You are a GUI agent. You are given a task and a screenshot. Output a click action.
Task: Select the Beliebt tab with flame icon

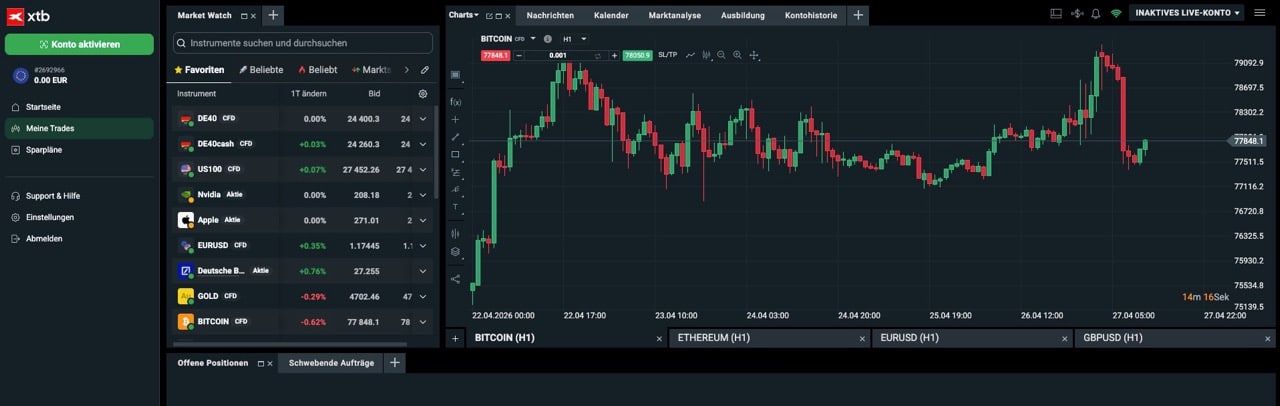pos(318,70)
